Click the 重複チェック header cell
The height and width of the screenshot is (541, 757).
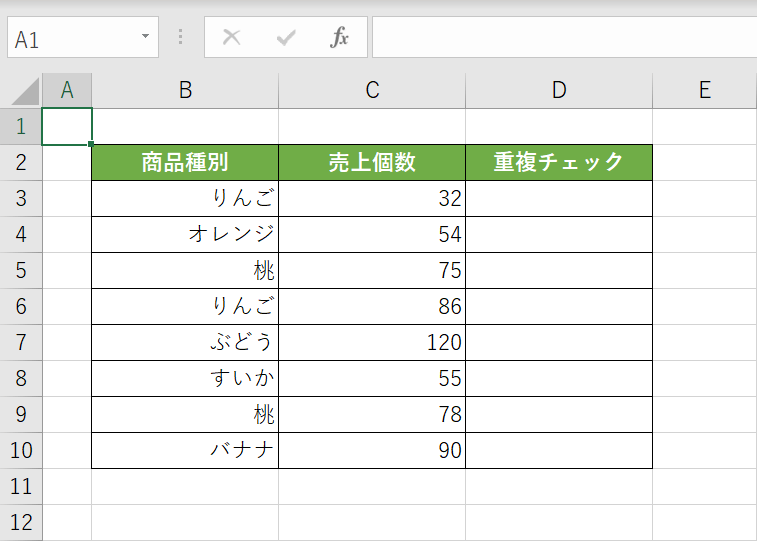(559, 163)
